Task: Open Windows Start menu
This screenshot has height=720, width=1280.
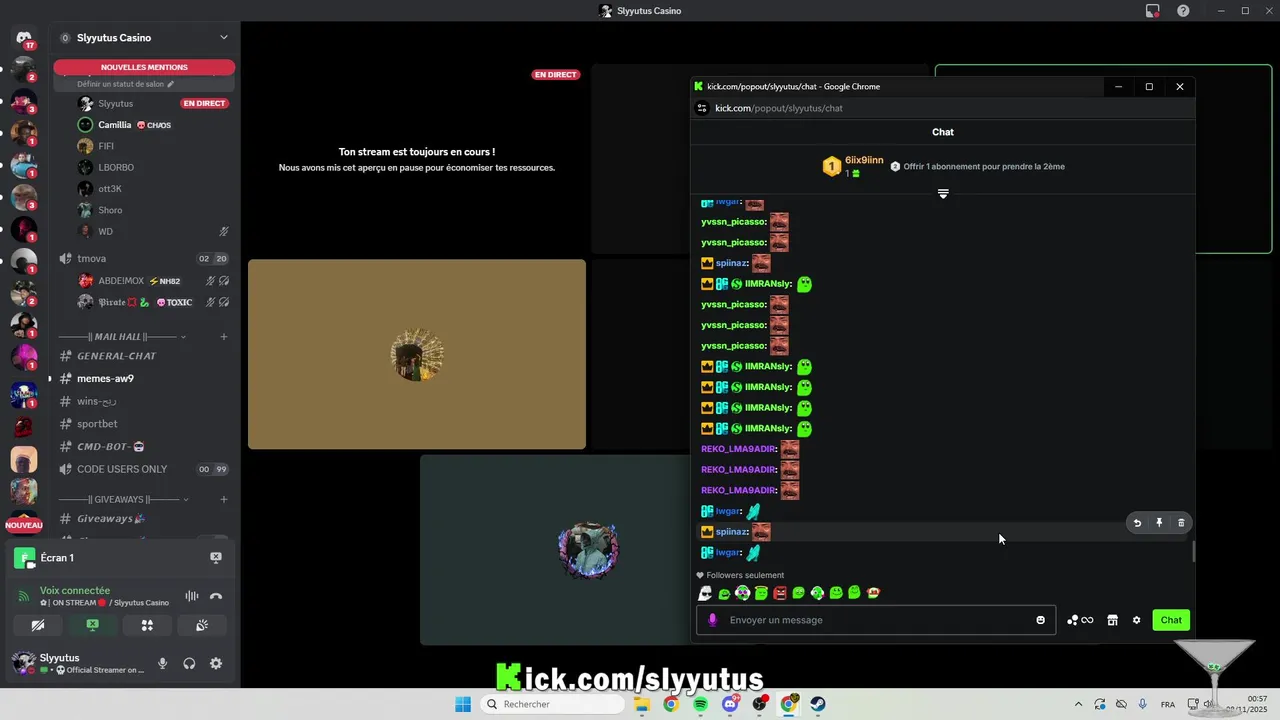Action: (x=462, y=704)
